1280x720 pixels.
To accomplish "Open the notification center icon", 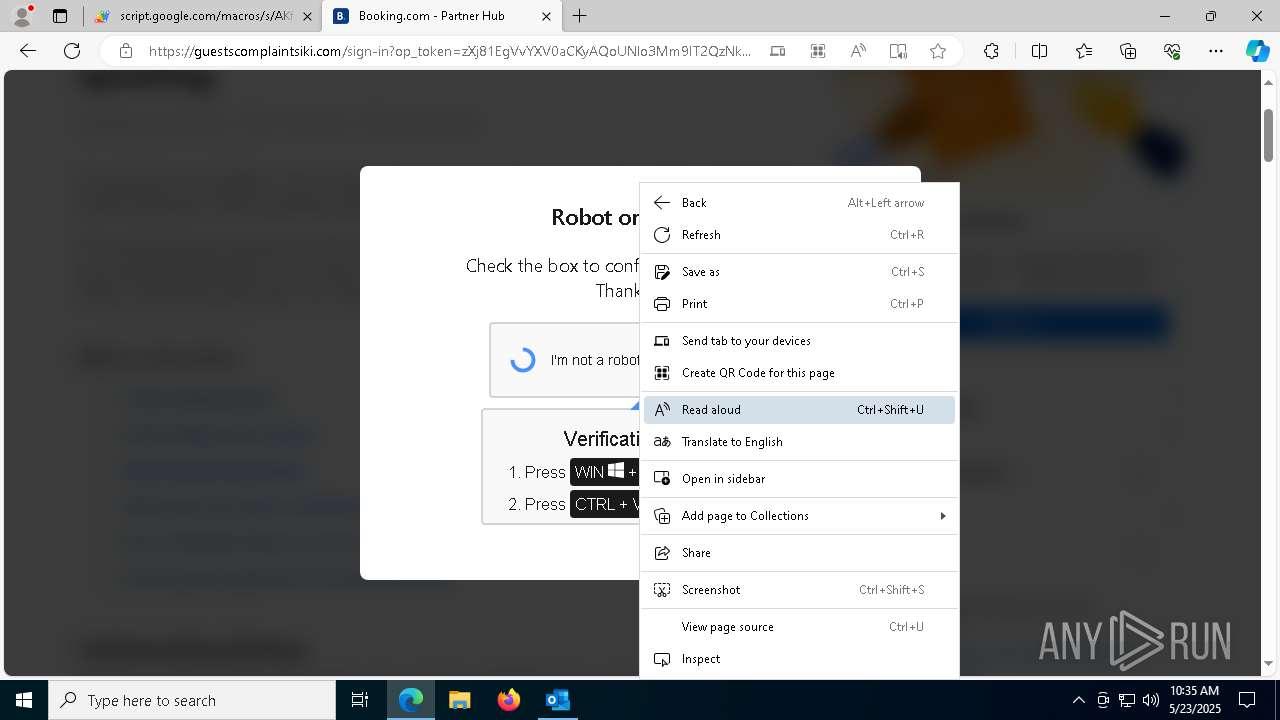I will coord(1247,700).
